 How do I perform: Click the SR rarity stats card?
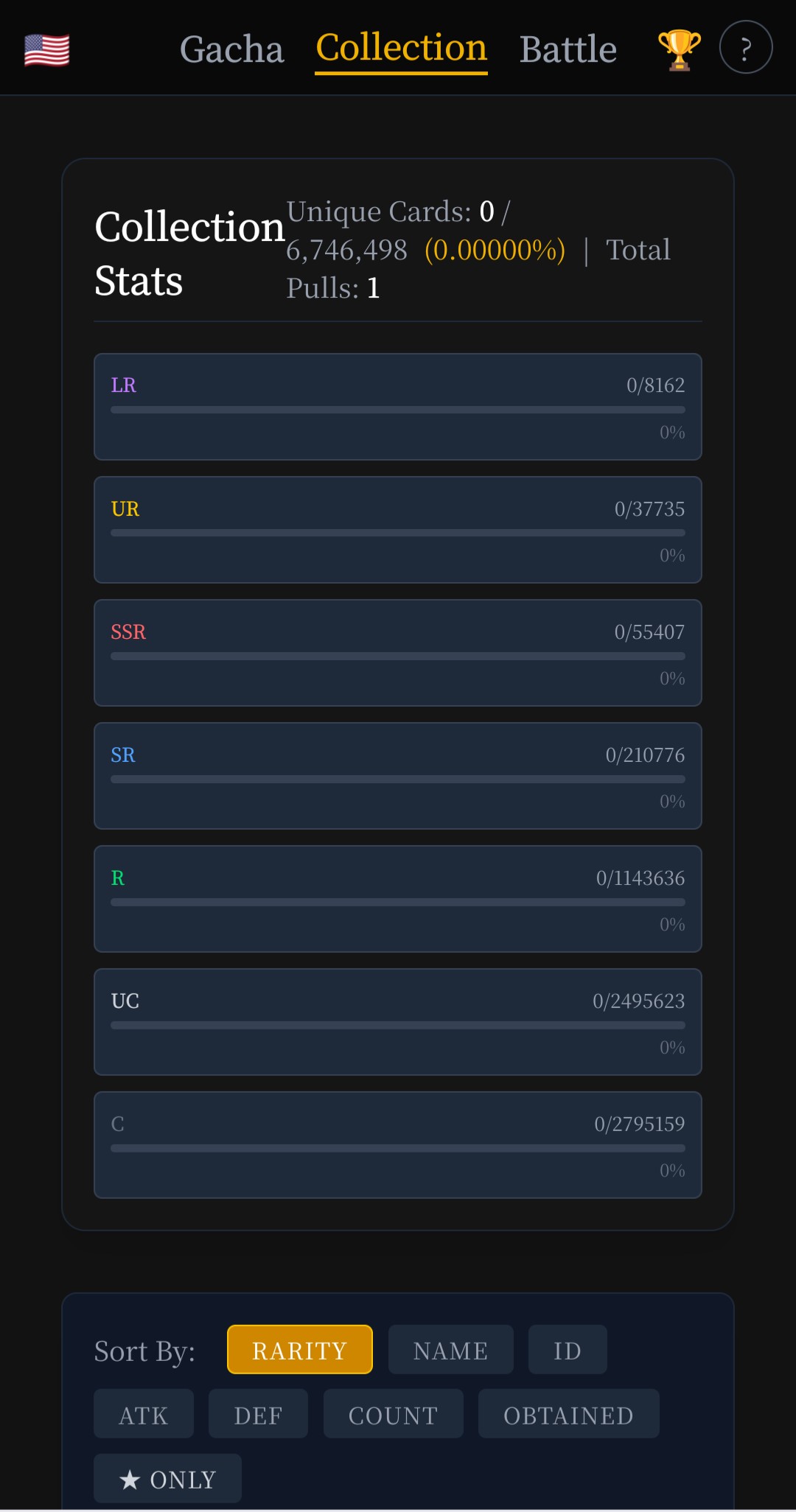coord(398,776)
